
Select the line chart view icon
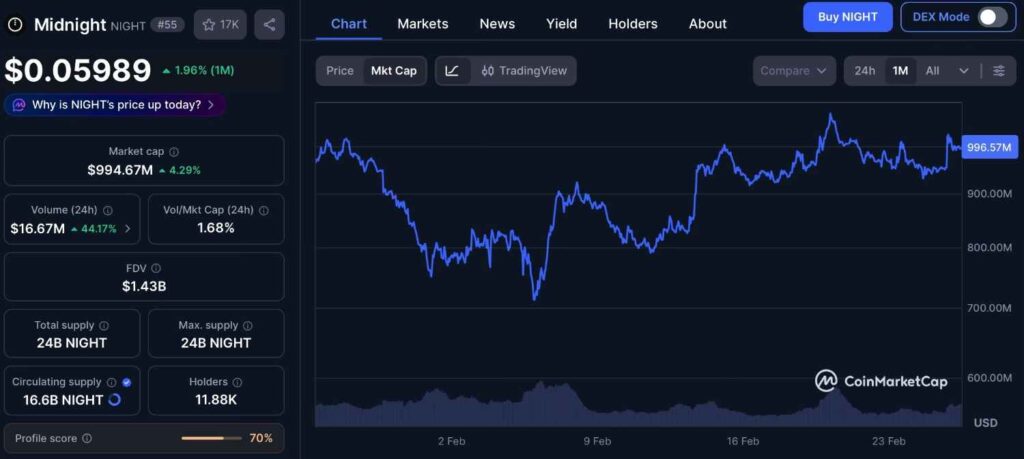click(x=452, y=71)
